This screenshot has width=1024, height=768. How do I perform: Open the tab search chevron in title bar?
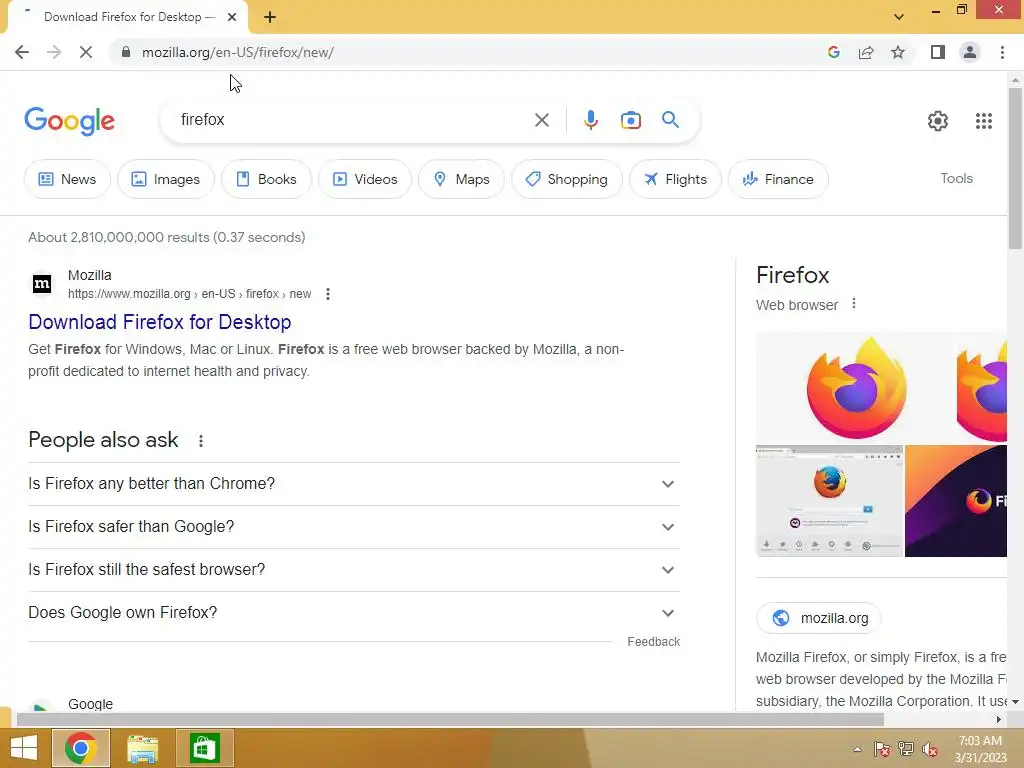click(899, 17)
